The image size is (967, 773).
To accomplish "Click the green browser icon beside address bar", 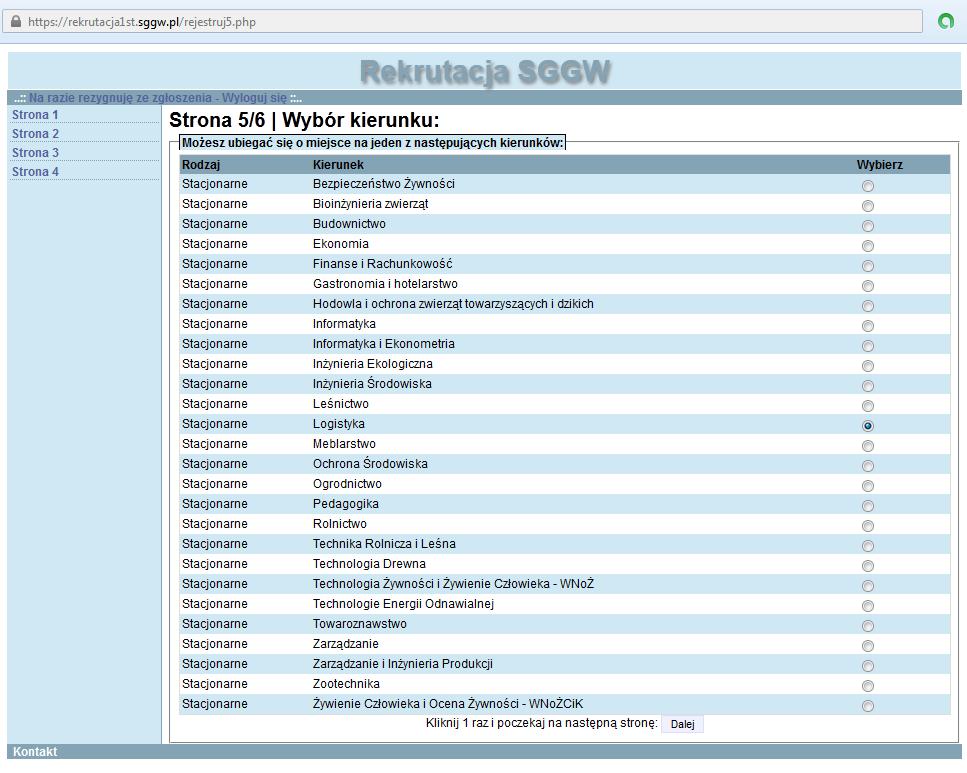I will coord(945,22).
